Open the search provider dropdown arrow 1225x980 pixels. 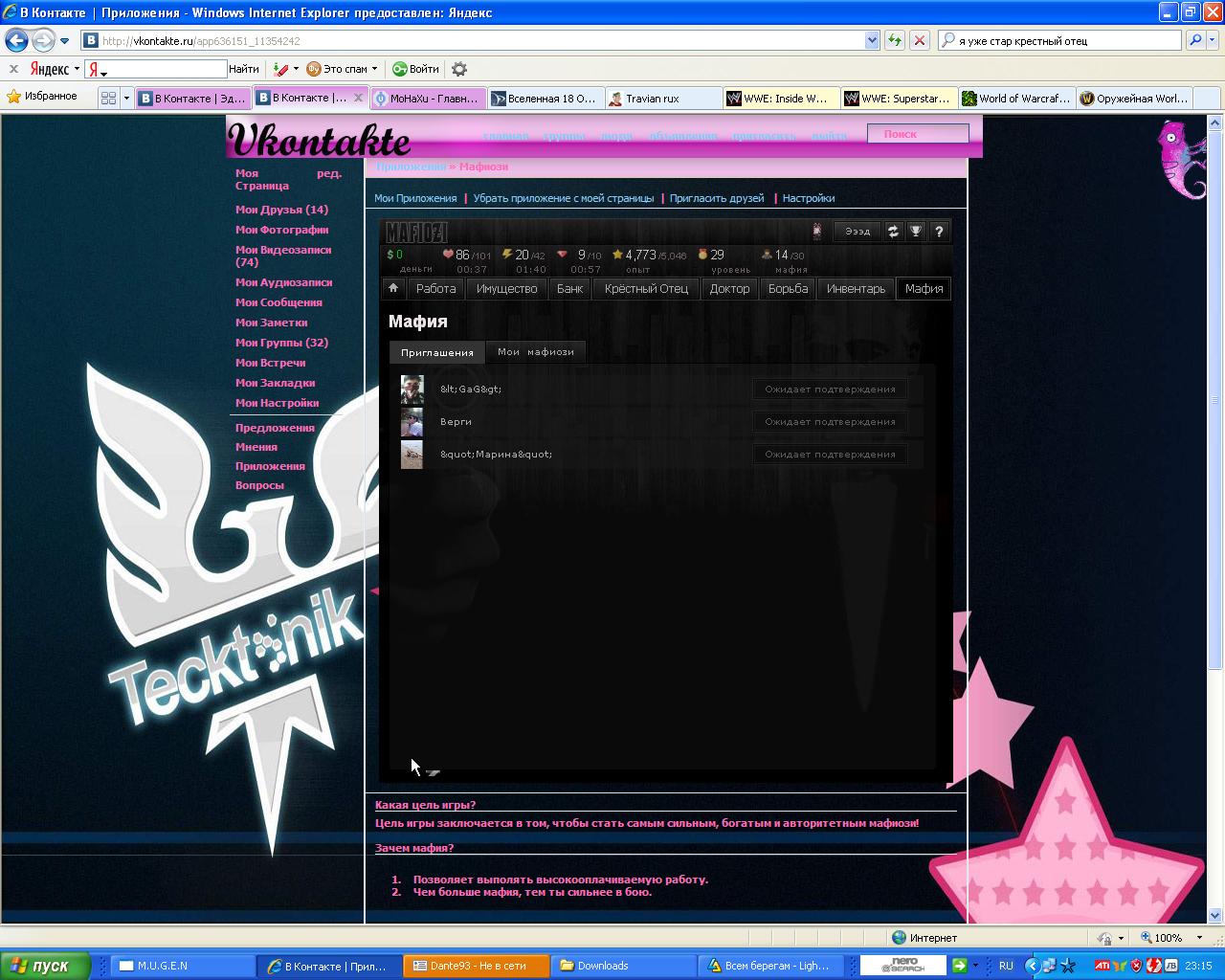1214,40
